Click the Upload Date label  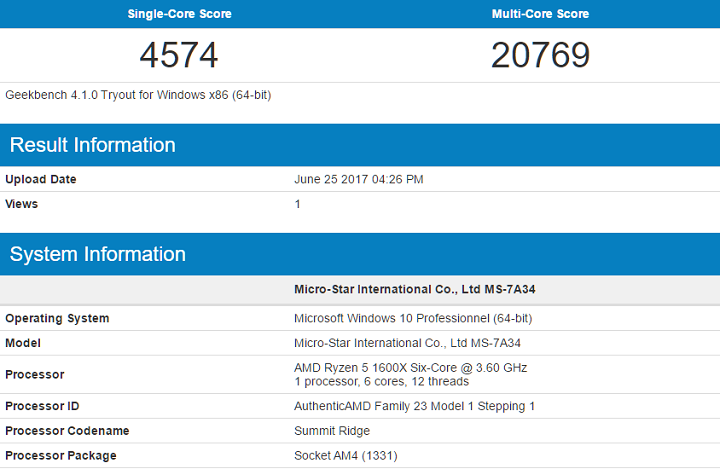point(41,179)
